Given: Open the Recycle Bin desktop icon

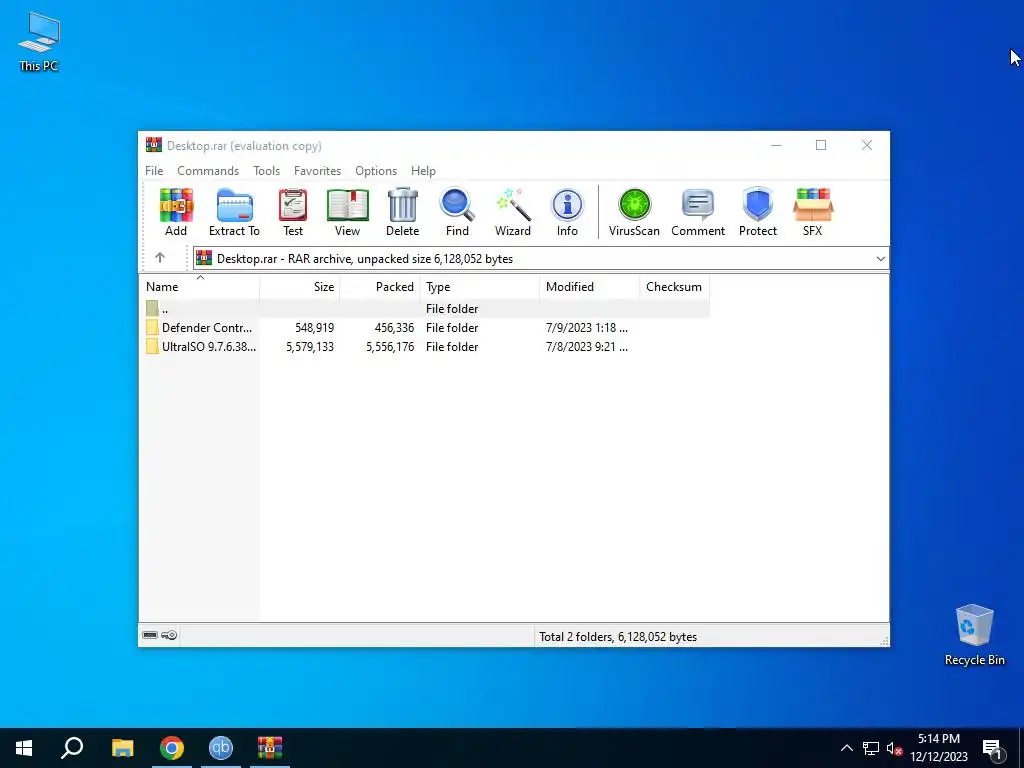Looking at the screenshot, I should click(974, 635).
